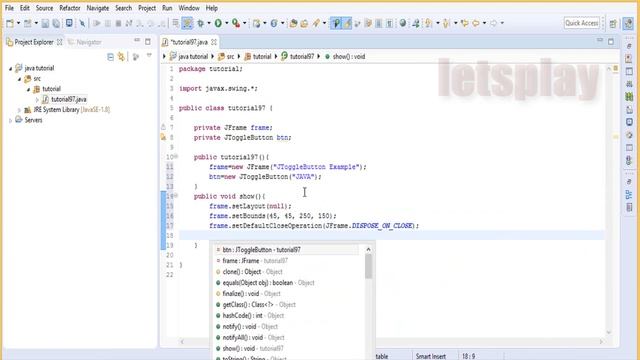Open the New dropdown arrow

coord(18,23)
